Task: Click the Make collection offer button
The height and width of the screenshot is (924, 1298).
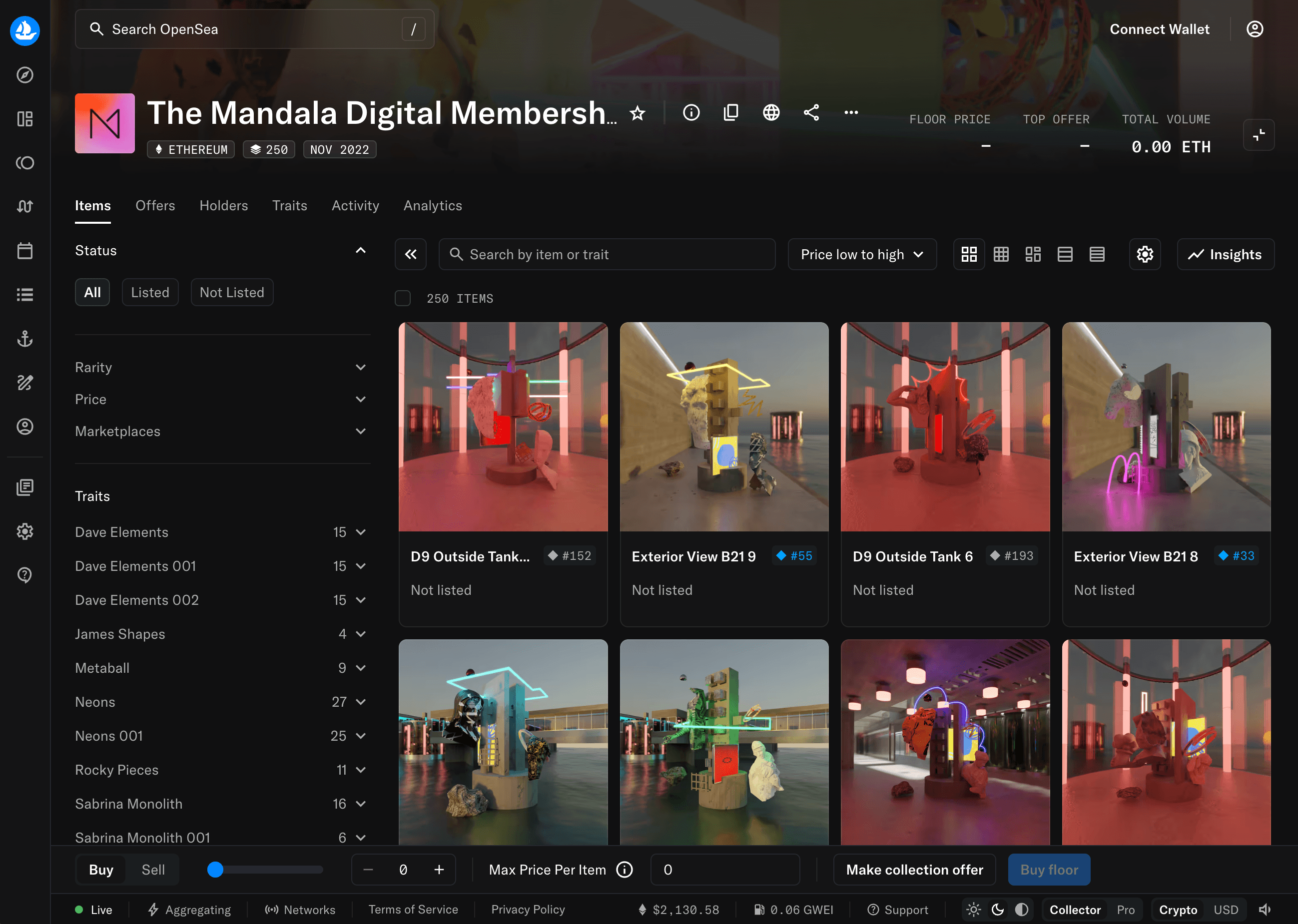Action: pos(914,870)
